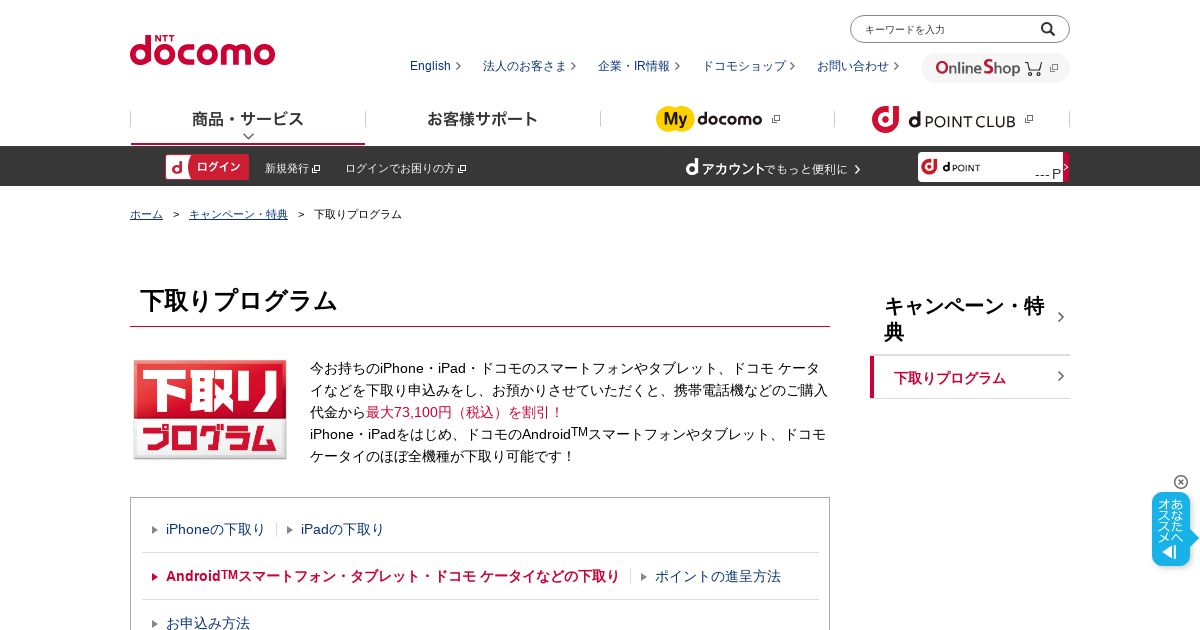Click triangle marker before ポイントの進呈方法

[644, 577]
